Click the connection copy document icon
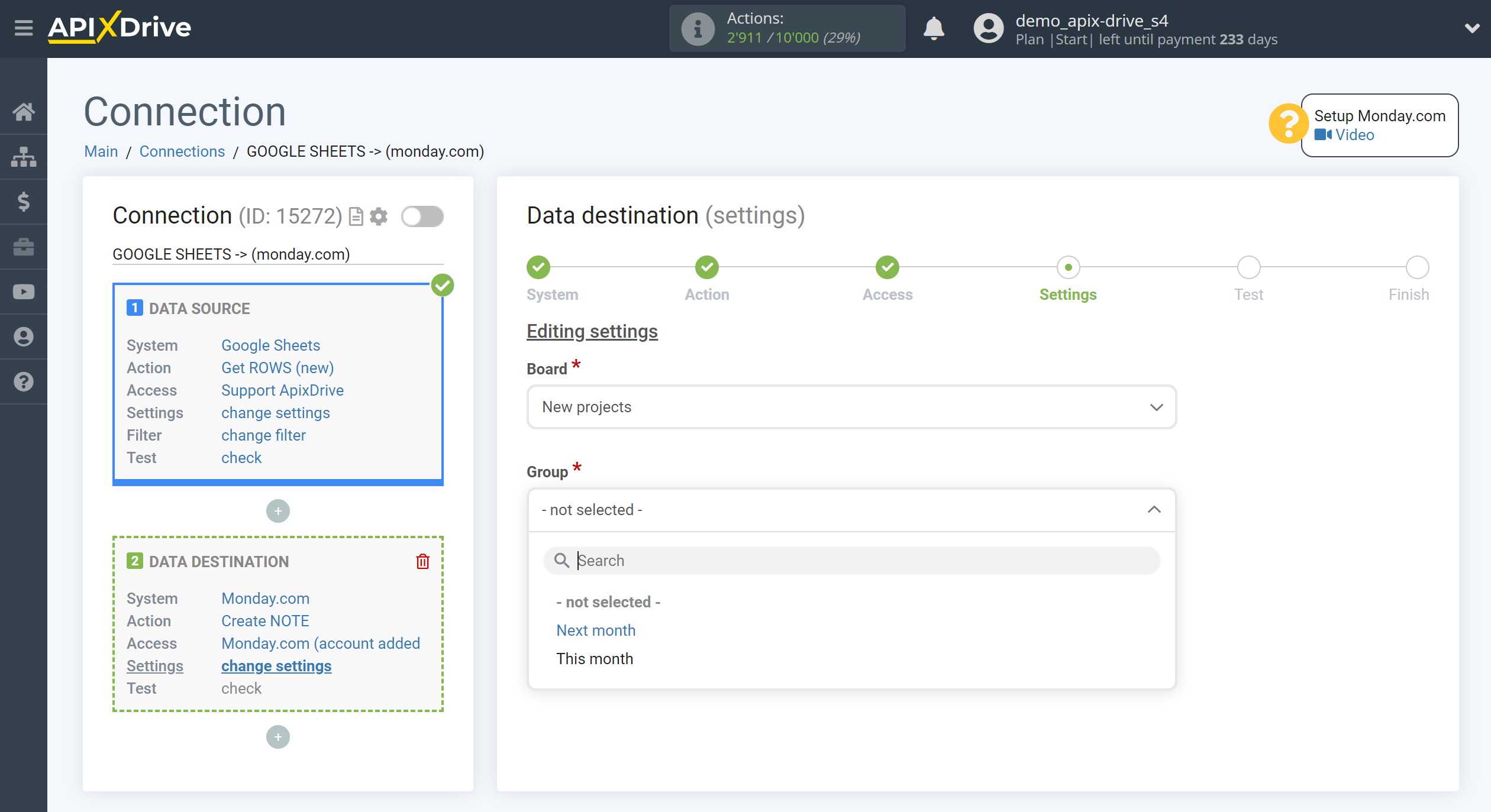Viewport: 1491px width, 812px height. tap(356, 216)
